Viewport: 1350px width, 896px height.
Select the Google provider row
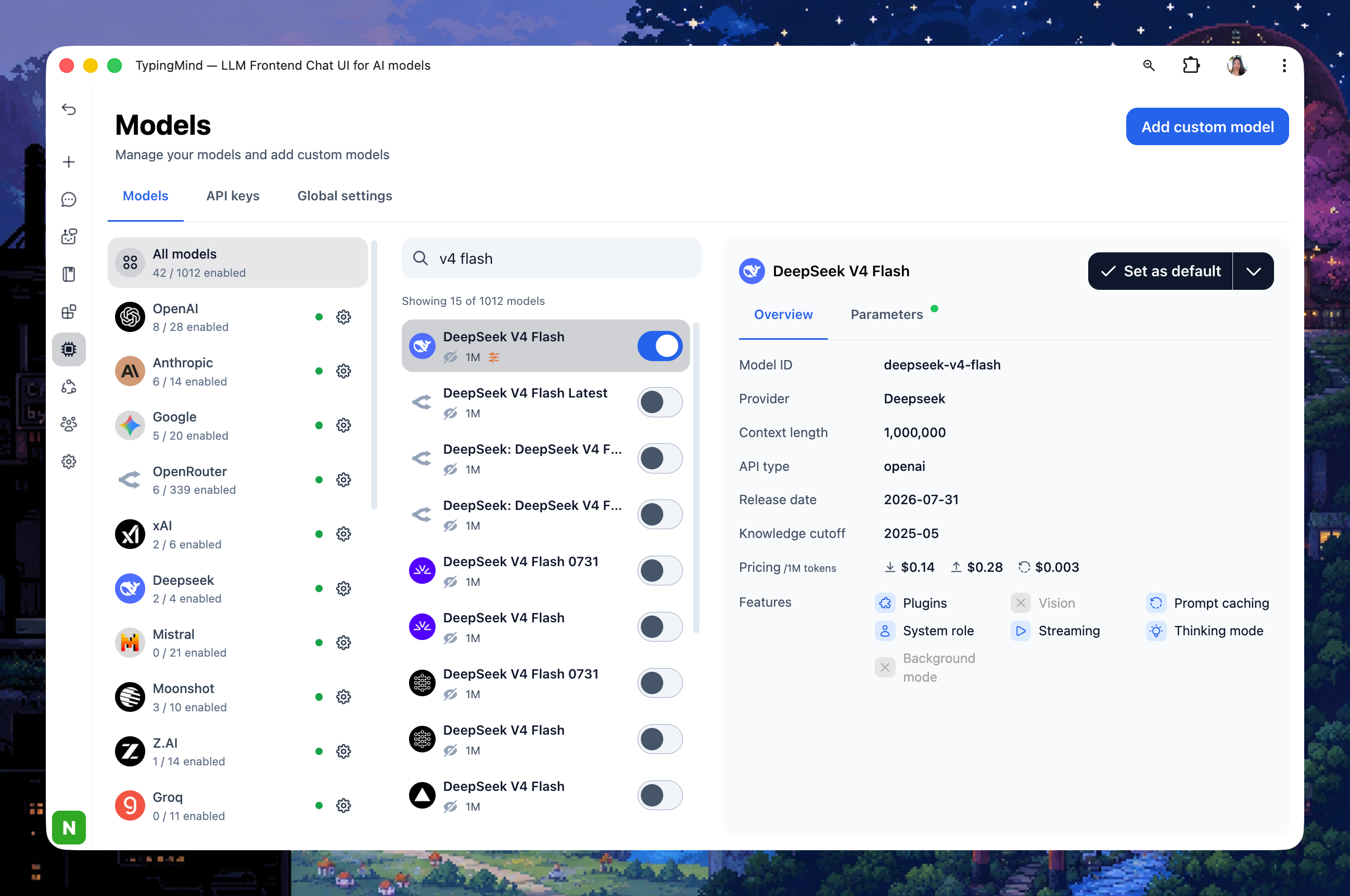pyautogui.click(x=237, y=425)
